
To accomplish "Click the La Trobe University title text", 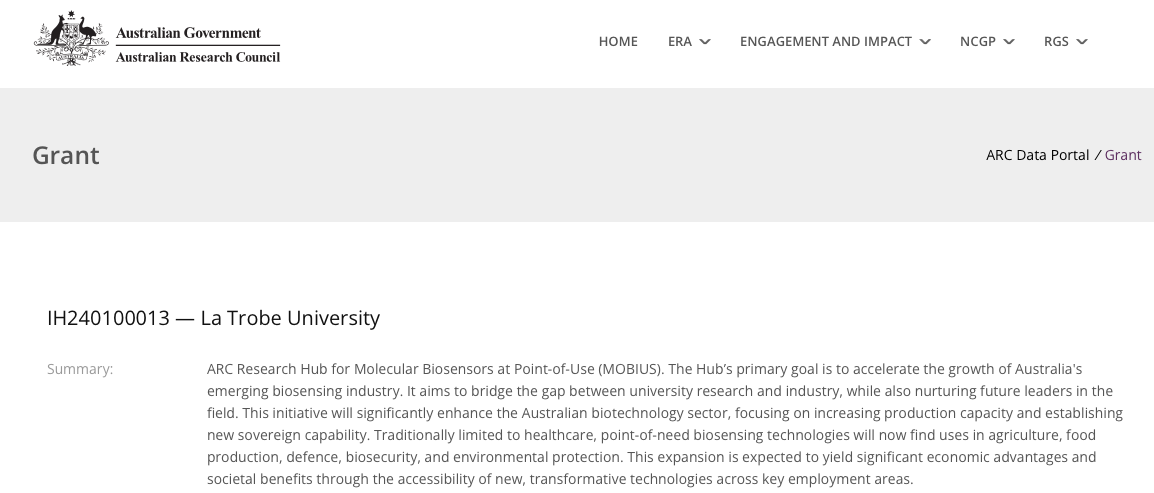I will pyautogui.click(x=290, y=318).
